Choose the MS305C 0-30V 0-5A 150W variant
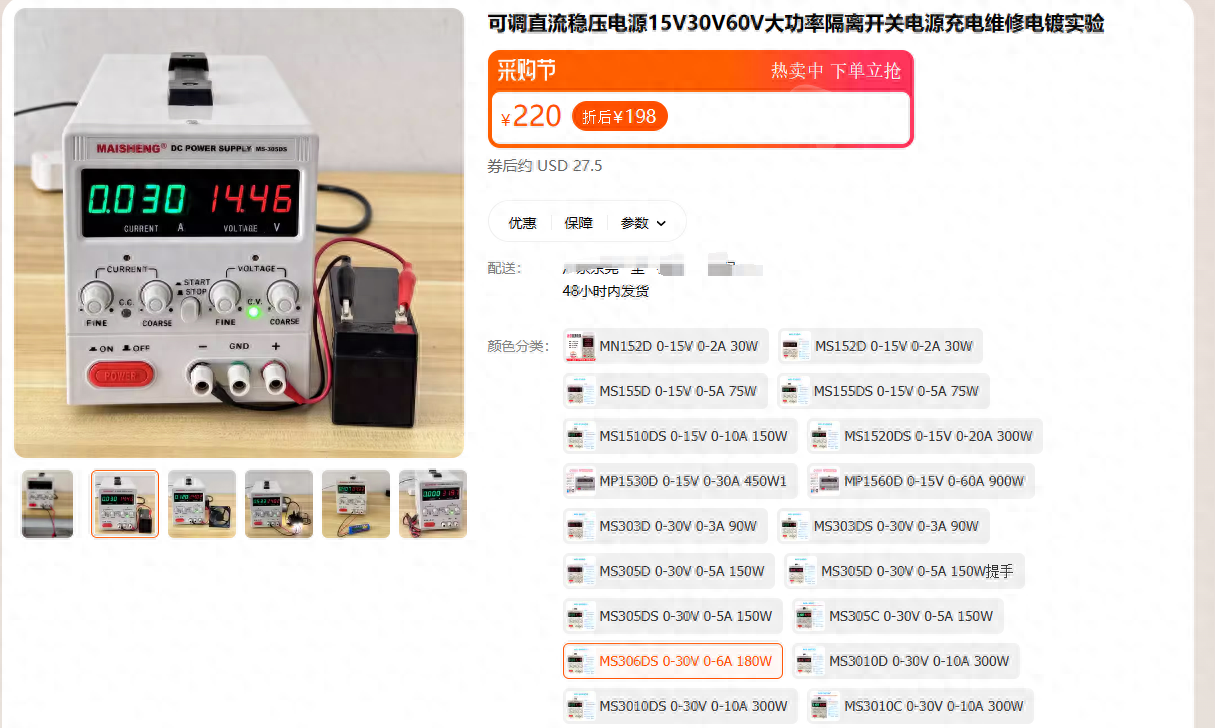Screen dimensions: 1215x728 (x=898, y=616)
